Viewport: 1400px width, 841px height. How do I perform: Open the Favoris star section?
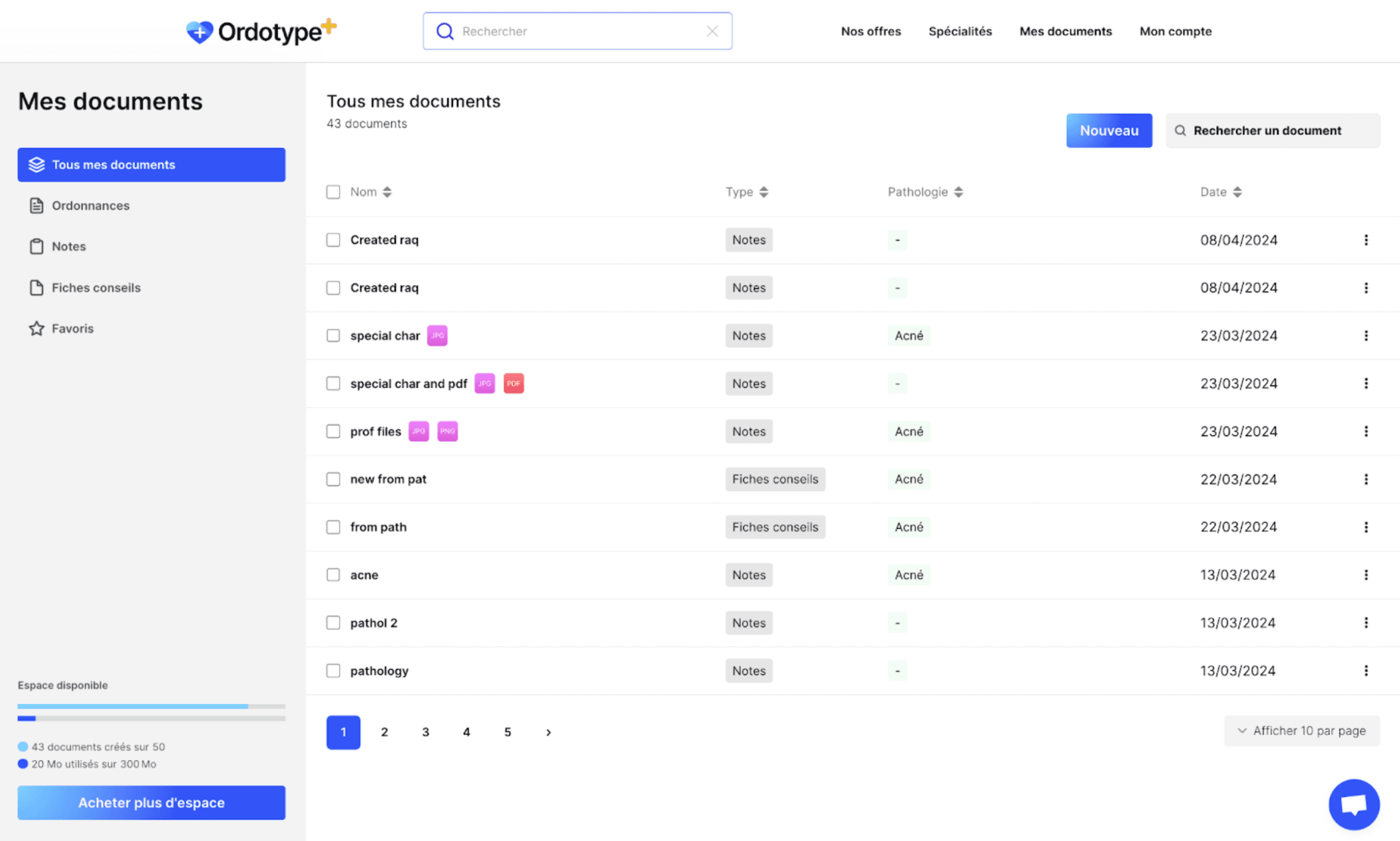72,328
